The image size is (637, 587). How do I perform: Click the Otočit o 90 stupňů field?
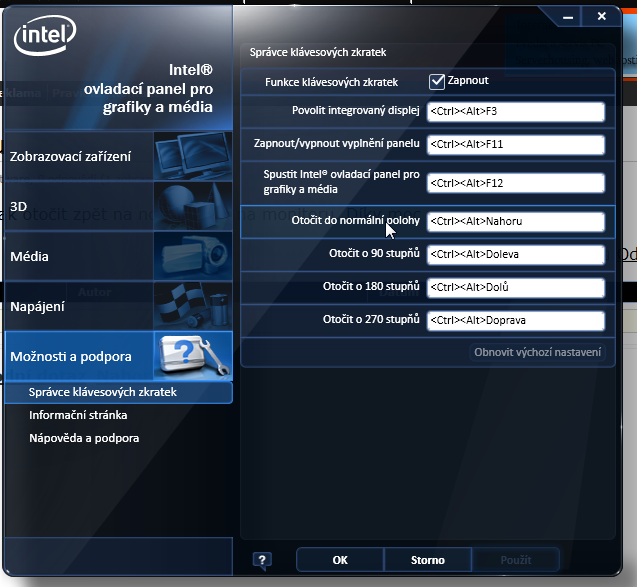coord(516,255)
